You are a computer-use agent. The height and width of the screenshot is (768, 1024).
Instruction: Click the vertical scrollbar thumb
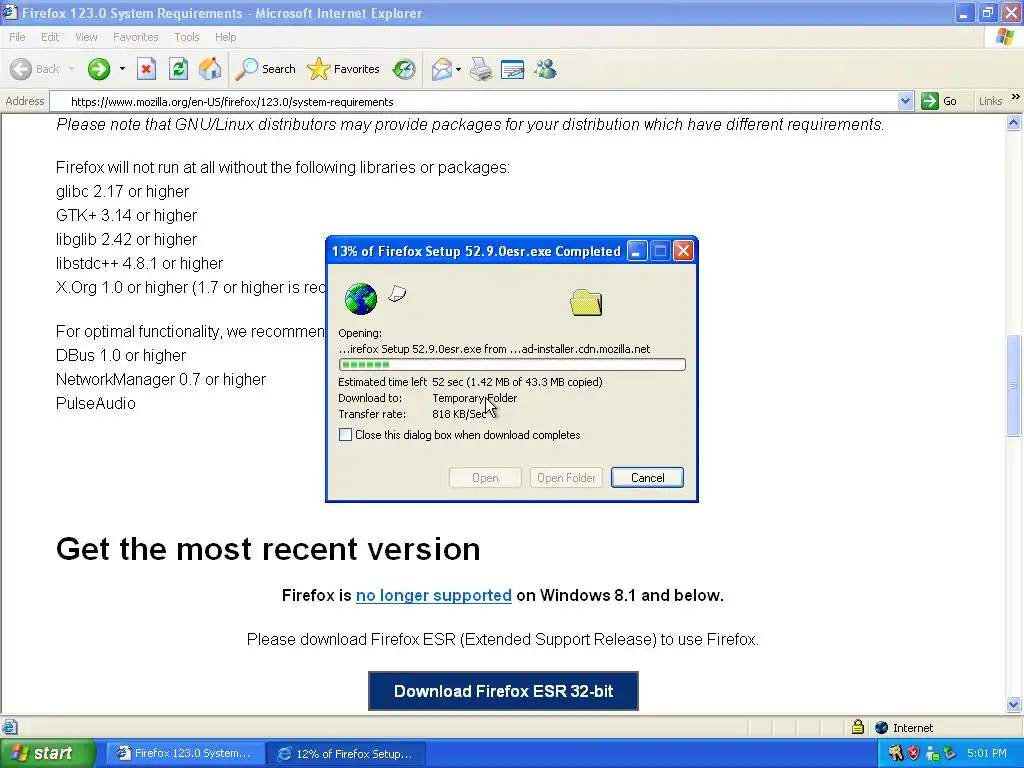point(1014,385)
